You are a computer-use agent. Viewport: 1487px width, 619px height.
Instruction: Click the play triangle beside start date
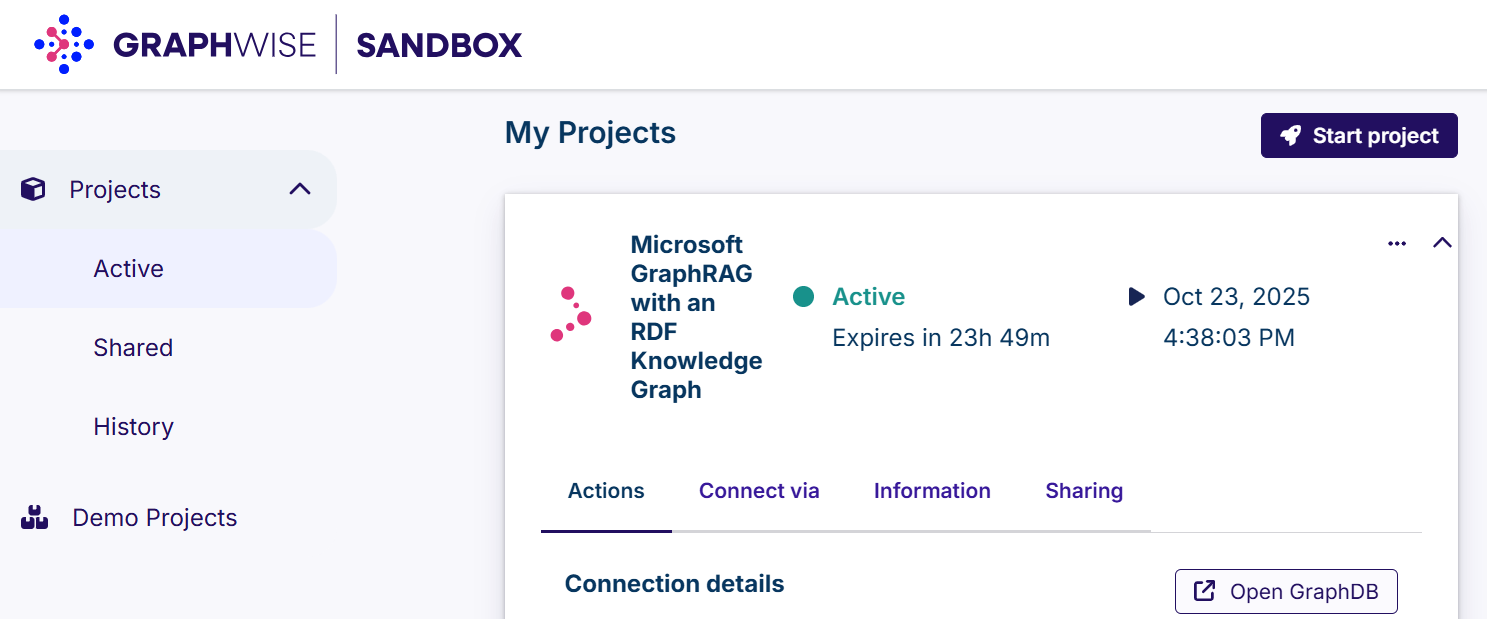[1136, 297]
